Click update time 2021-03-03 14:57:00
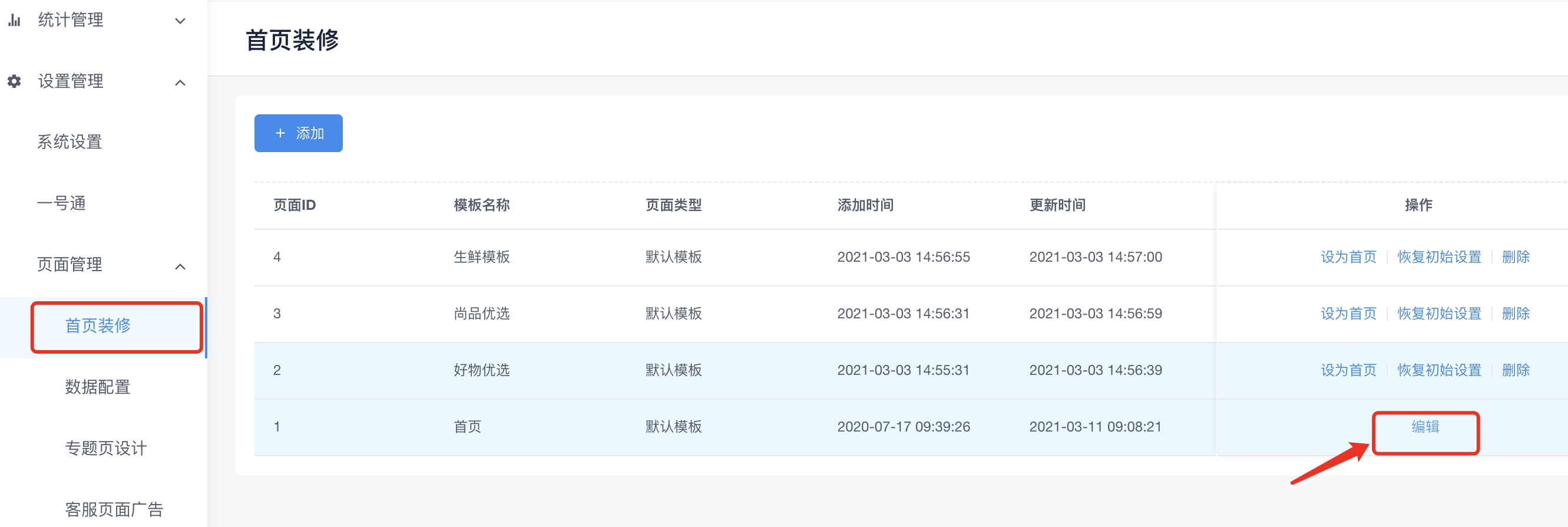Viewport: 1568px width, 527px height. point(1096,257)
